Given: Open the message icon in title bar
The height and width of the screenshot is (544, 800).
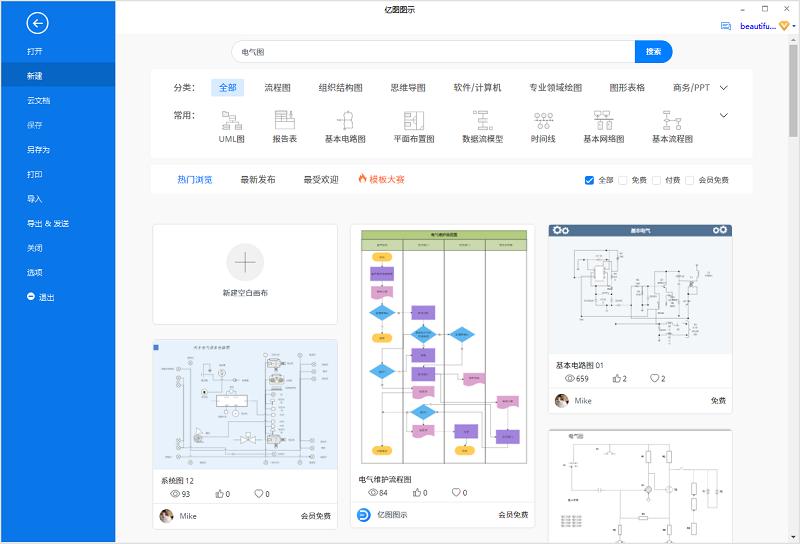Looking at the screenshot, I should click(726, 26).
